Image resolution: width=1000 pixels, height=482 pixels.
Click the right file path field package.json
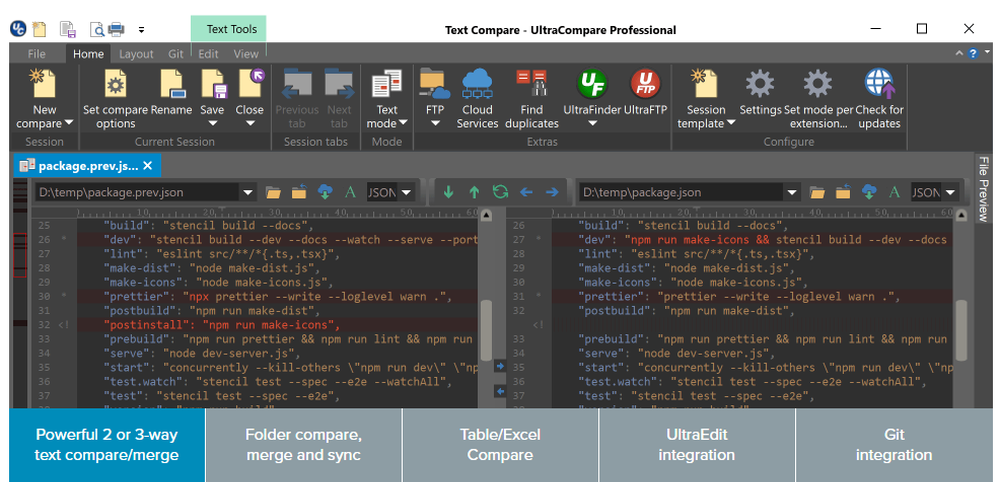point(681,192)
